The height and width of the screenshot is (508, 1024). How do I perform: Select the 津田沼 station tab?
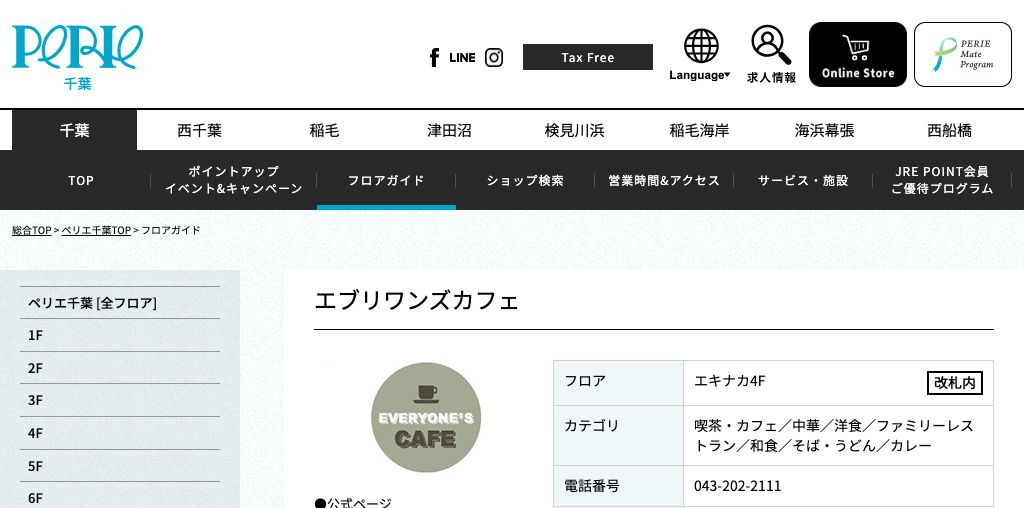[x=449, y=131]
